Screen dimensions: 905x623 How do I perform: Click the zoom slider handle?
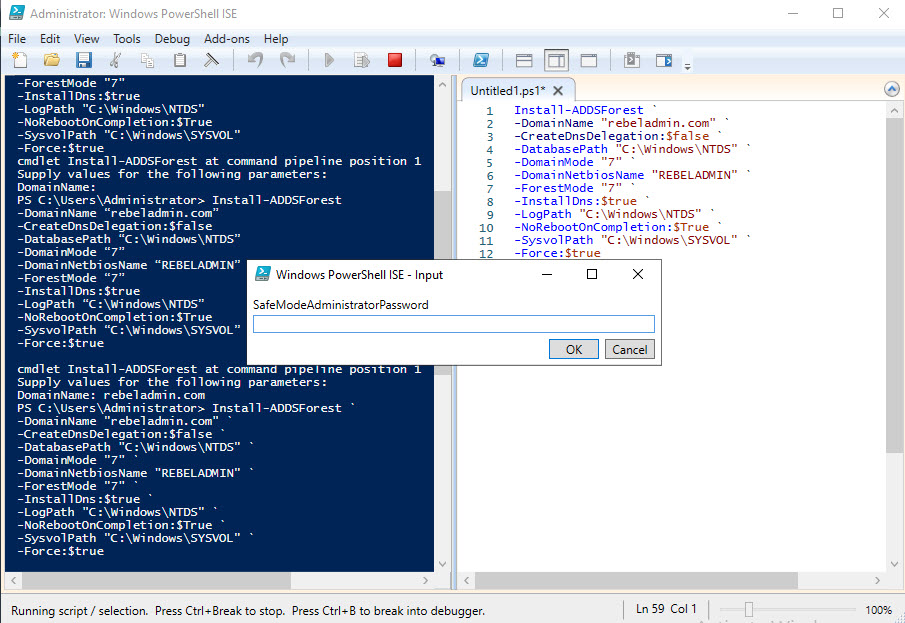(749, 609)
